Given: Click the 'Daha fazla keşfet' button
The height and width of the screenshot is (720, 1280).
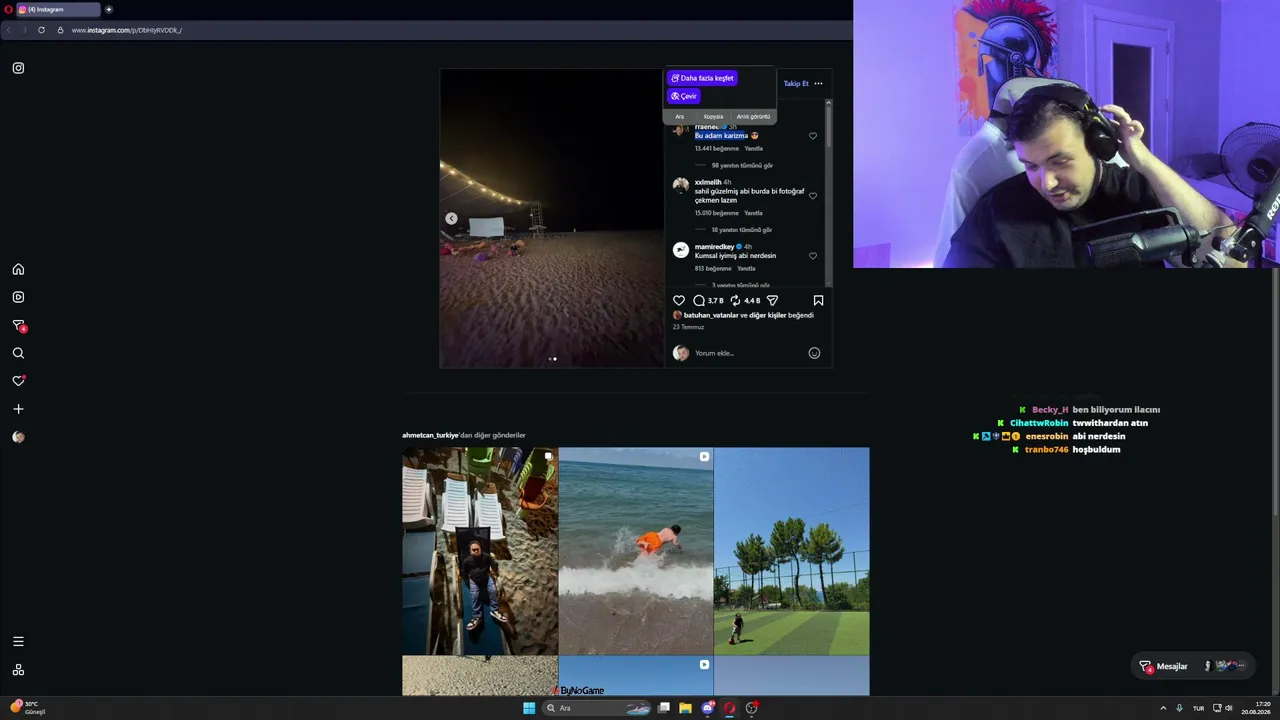Looking at the screenshot, I should [702, 78].
